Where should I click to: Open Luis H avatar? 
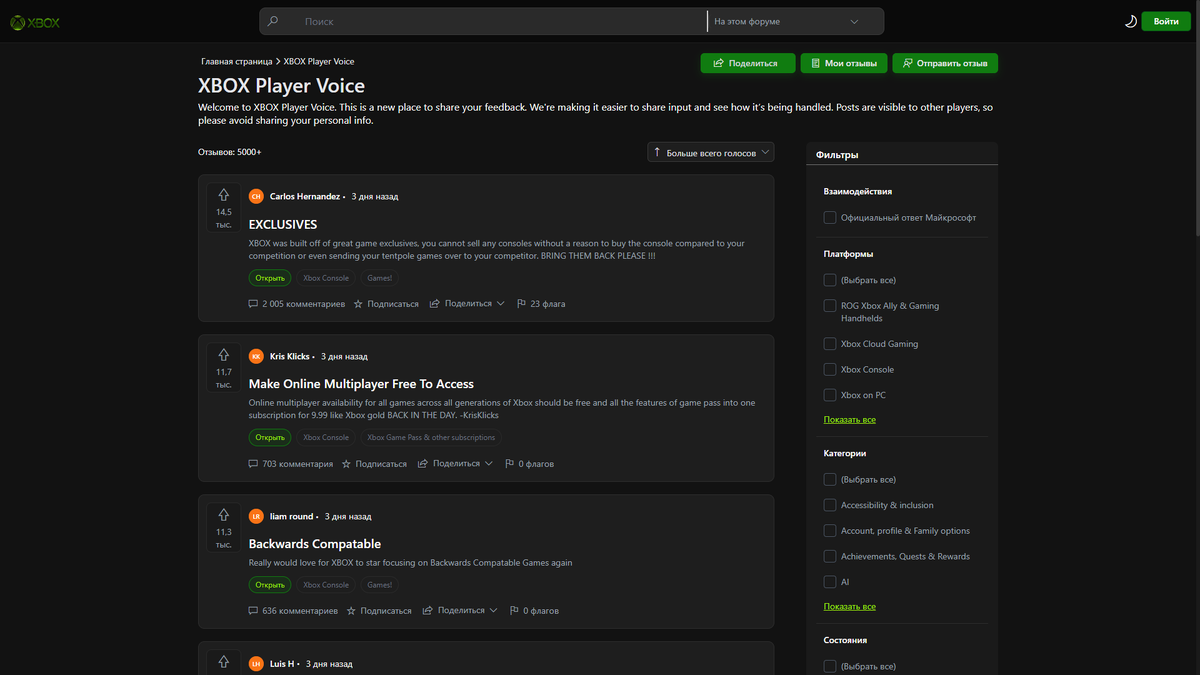[x=256, y=664]
